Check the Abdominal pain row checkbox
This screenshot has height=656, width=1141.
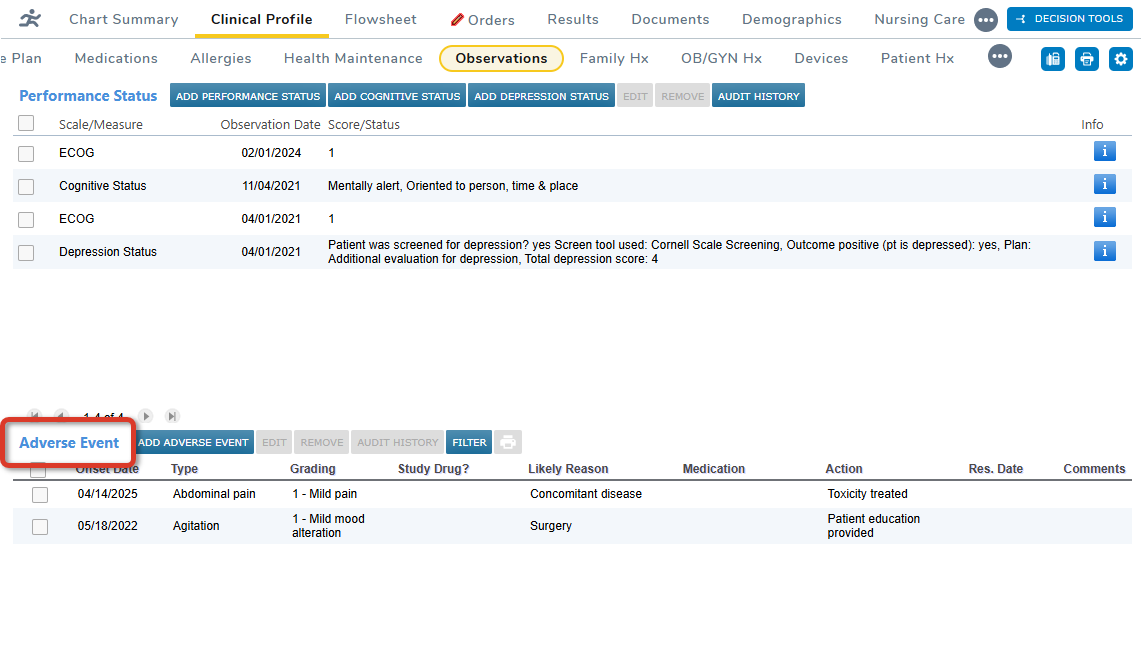point(40,495)
